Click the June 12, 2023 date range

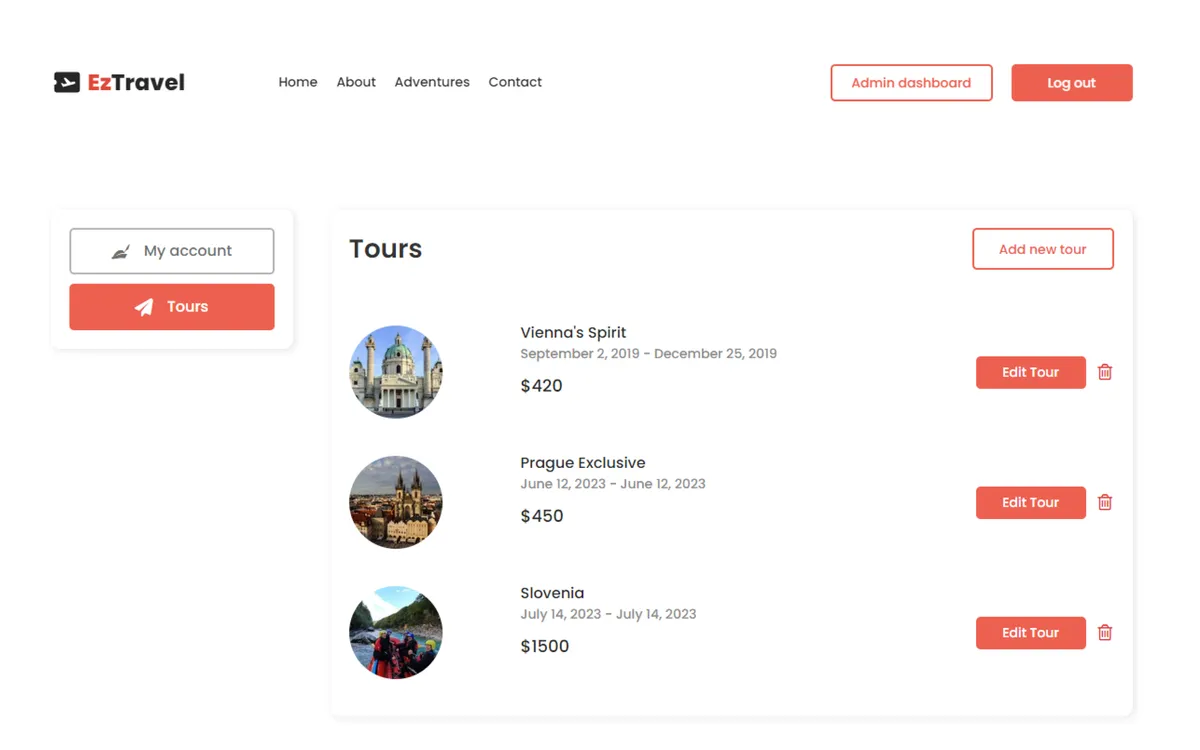613,484
